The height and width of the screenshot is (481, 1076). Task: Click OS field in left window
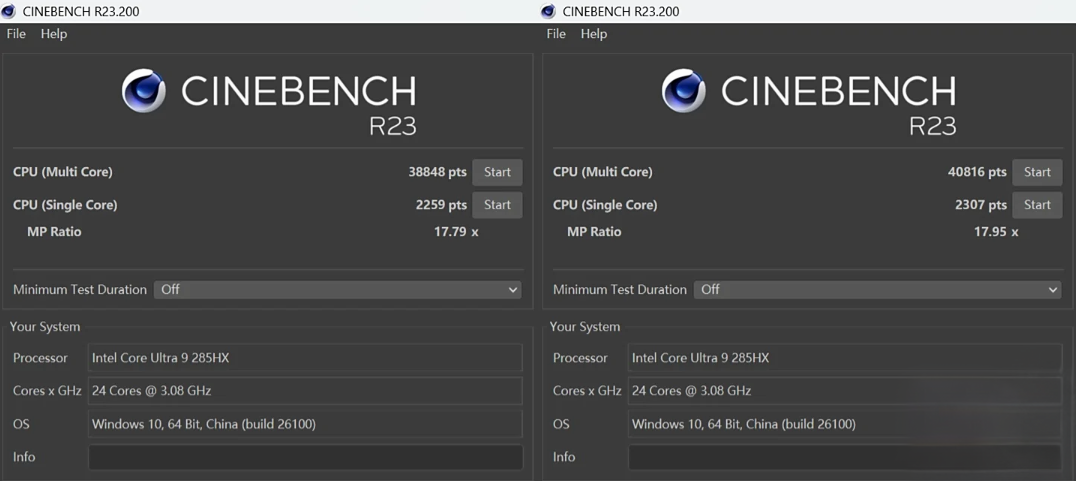pyautogui.click(x=305, y=424)
